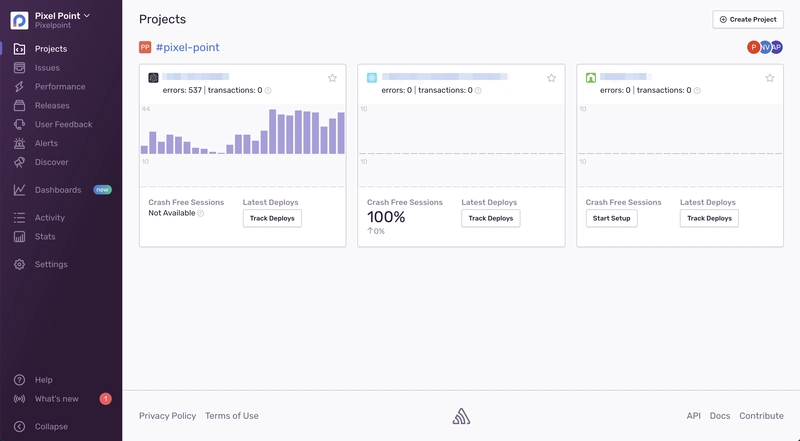Click the AP member avatar
800x441 pixels.
777,47
